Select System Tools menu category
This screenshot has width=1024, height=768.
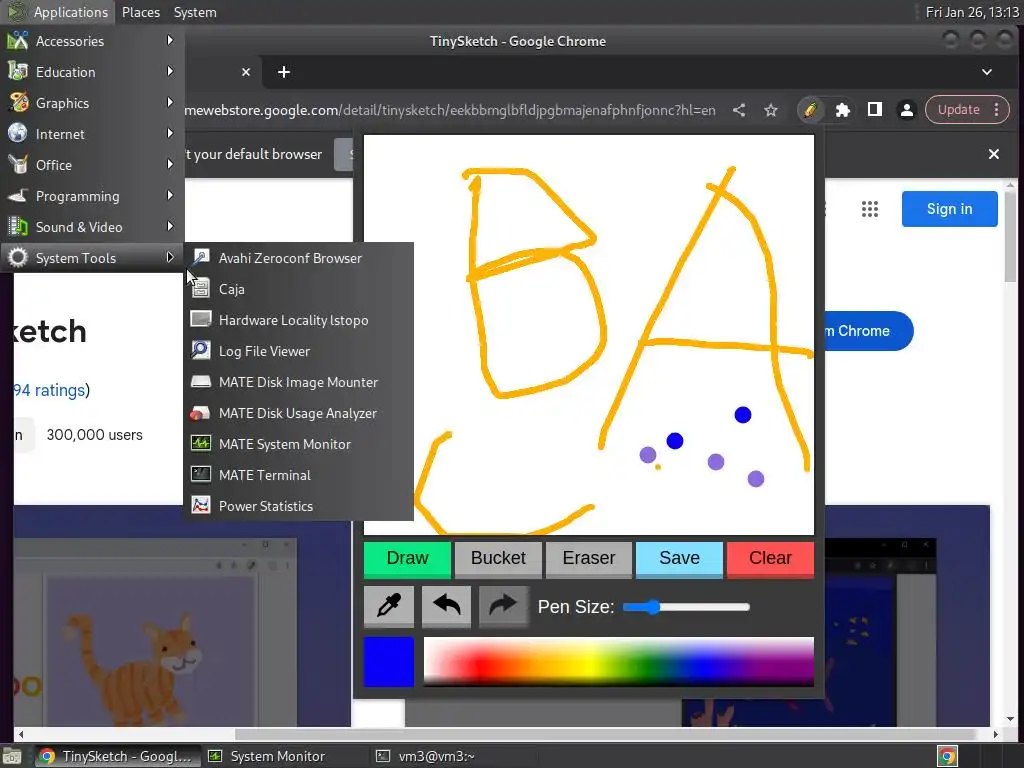[x=92, y=258]
